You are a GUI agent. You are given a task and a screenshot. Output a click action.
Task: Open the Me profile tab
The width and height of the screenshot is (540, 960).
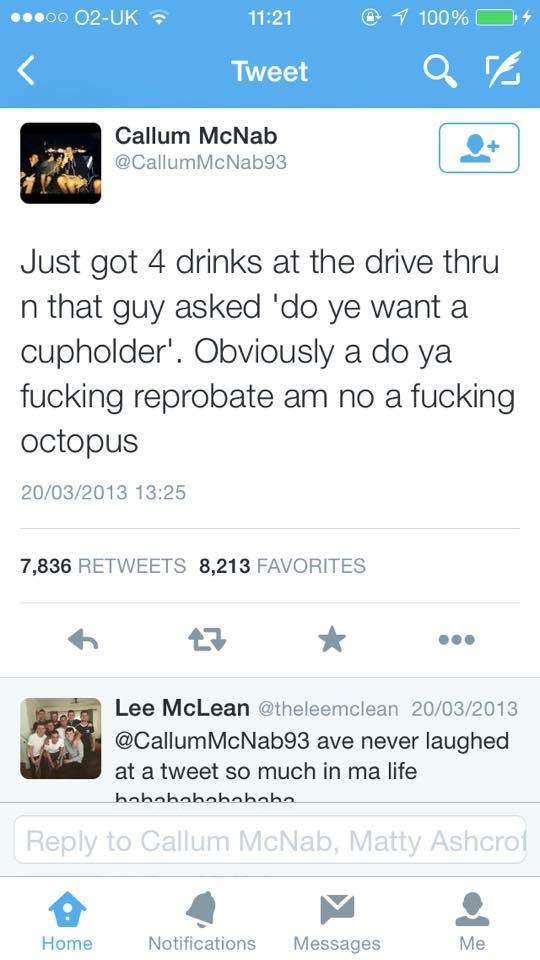tap(472, 921)
